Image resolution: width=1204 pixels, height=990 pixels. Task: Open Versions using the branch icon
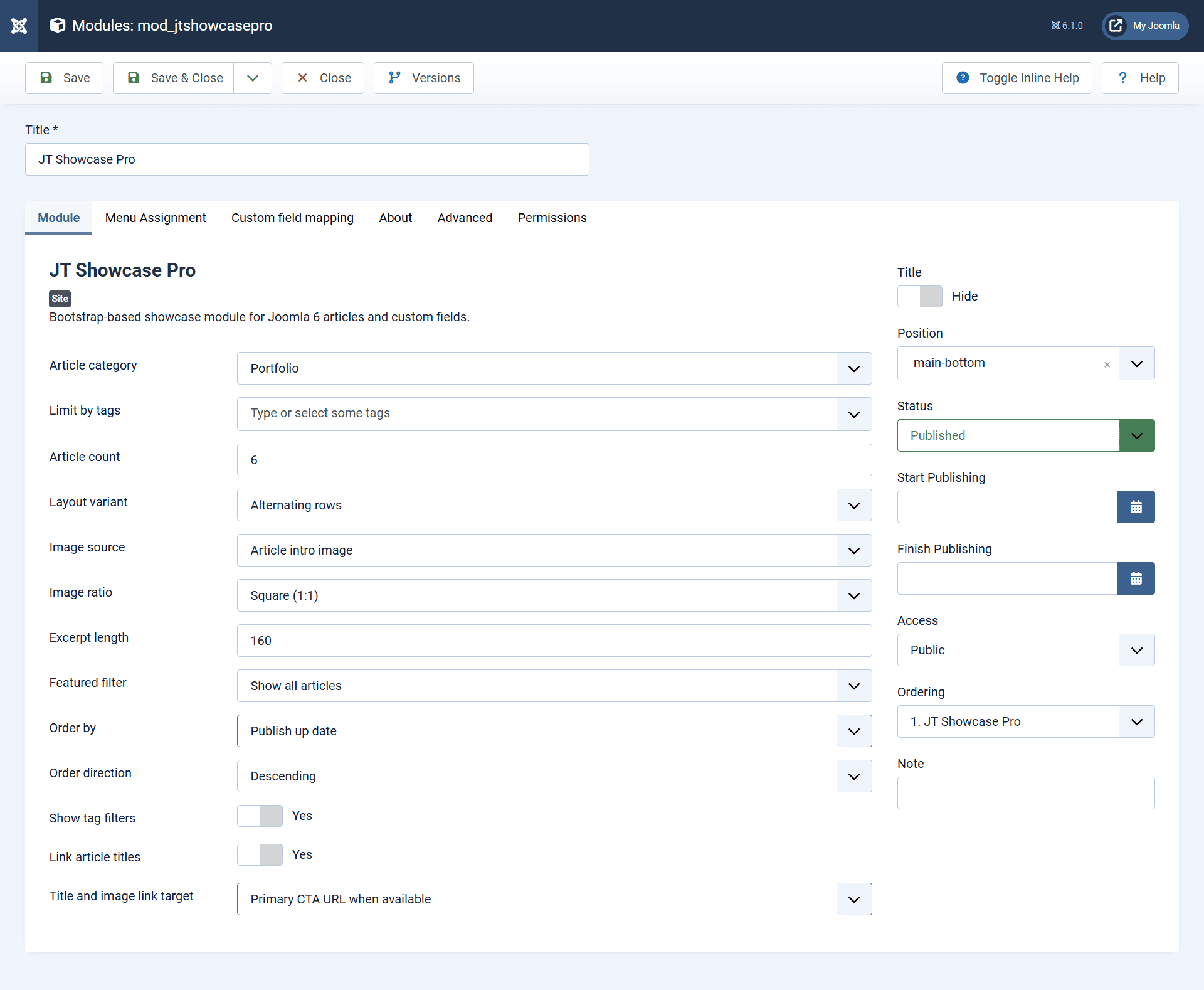tap(394, 77)
